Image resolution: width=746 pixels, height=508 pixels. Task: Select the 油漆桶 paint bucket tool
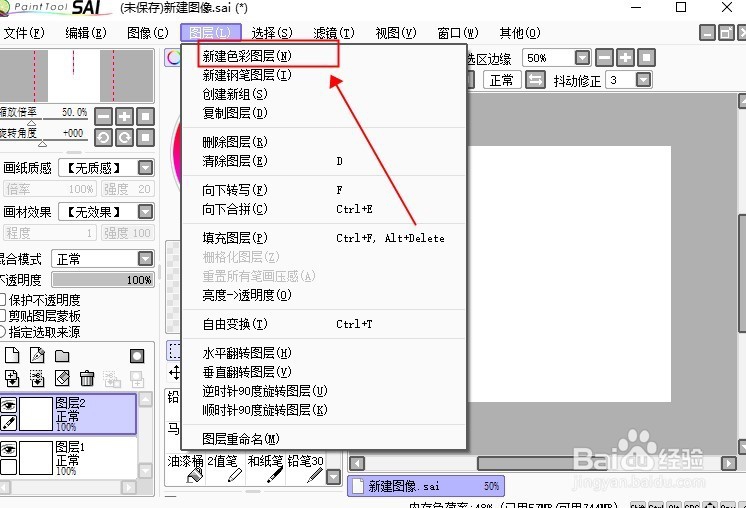[186, 469]
